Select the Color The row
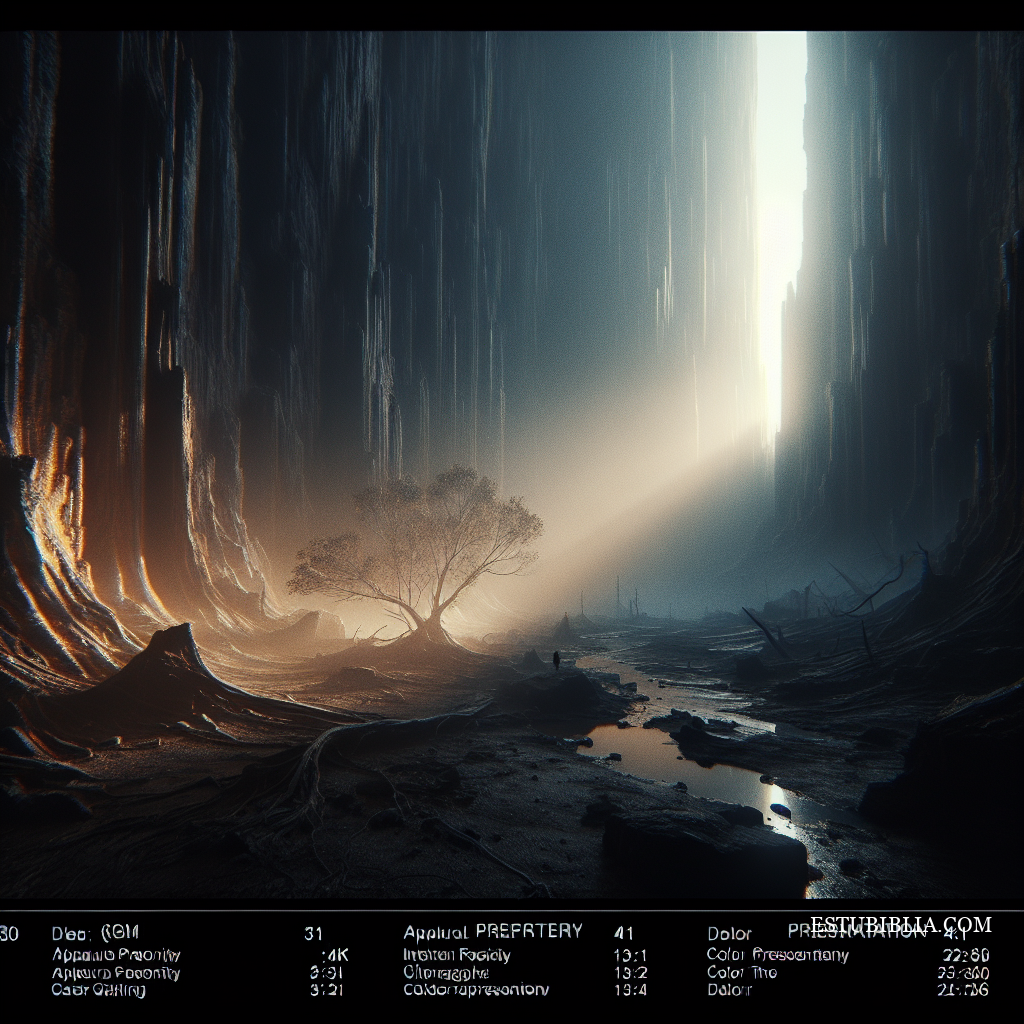The image size is (1024, 1024). [x=741, y=972]
